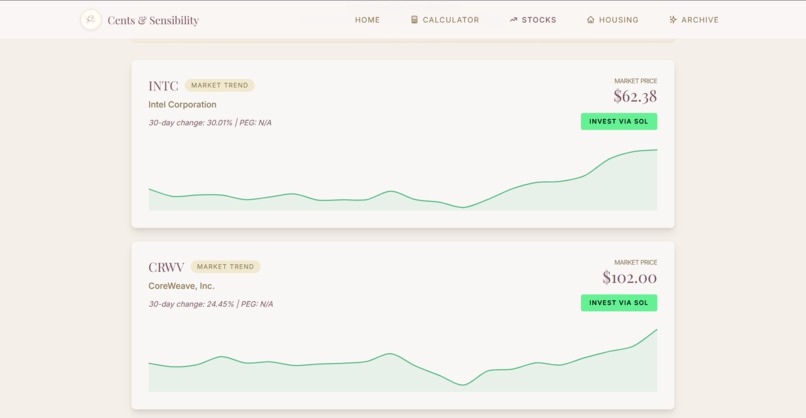Click the Market Price label above $102.00
Image resolution: width=806 pixels, height=418 pixels.
pos(636,262)
